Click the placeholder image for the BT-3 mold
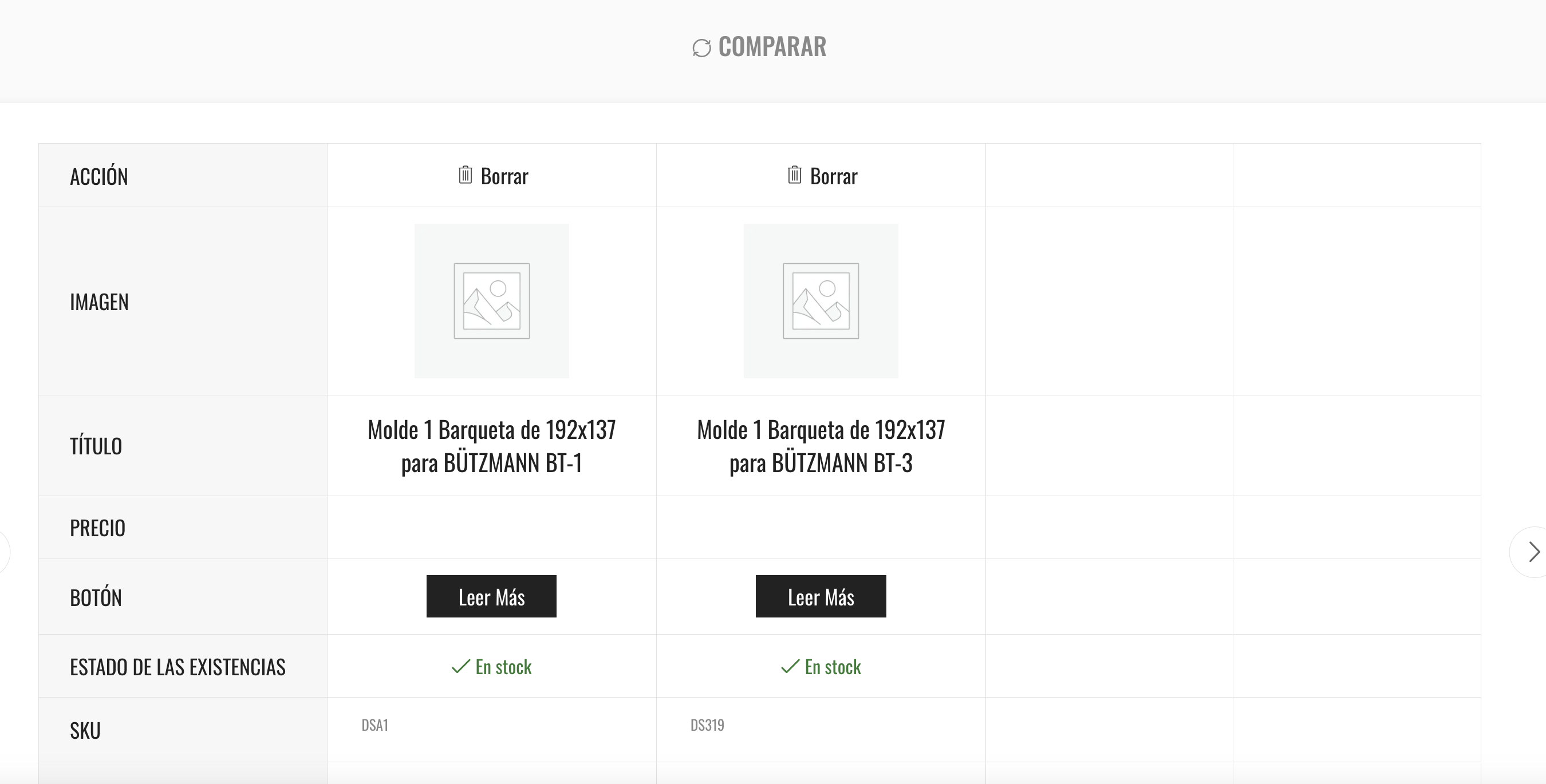The width and height of the screenshot is (1546, 784). (x=821, y=301)
